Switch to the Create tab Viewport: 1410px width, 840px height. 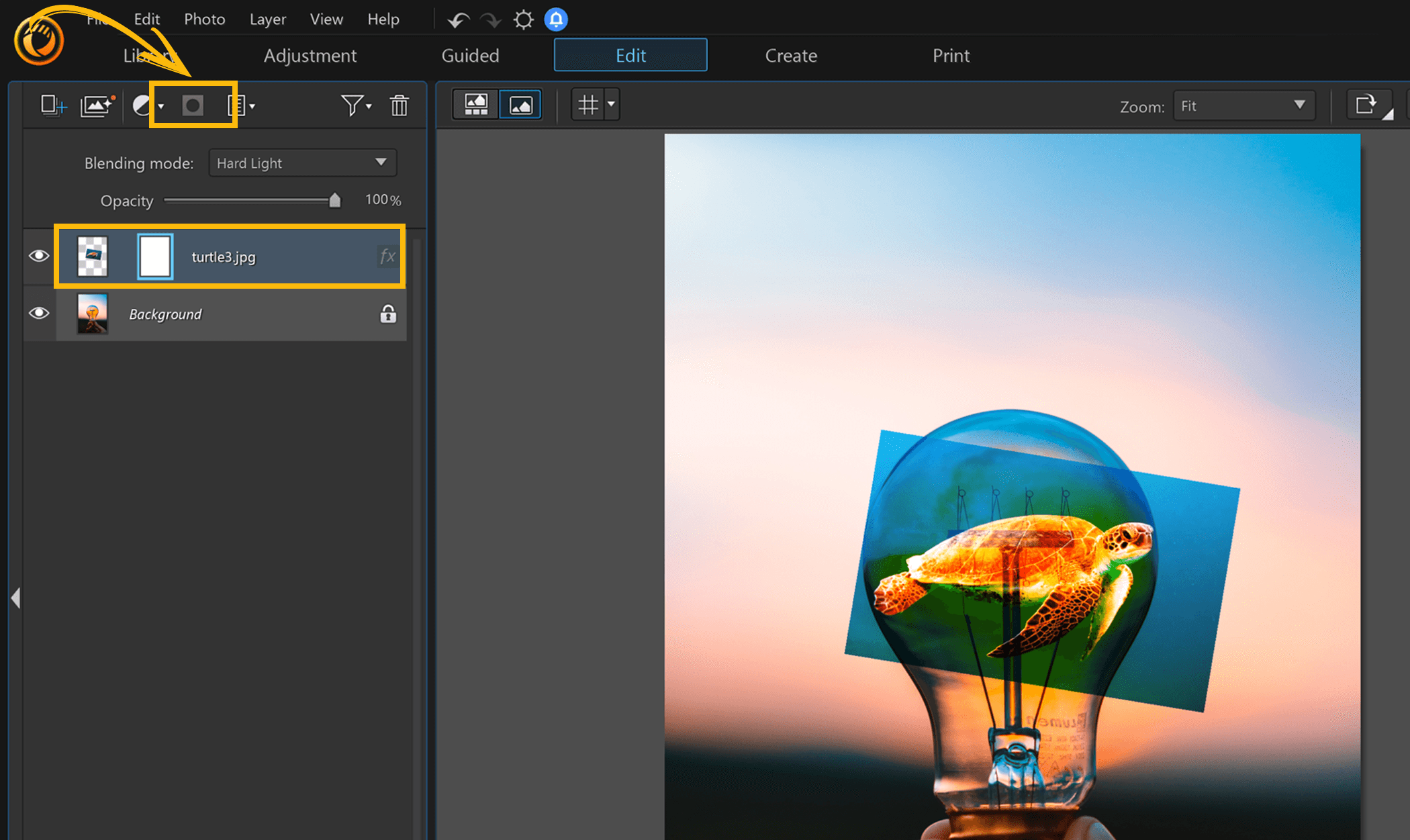[791, 55]
